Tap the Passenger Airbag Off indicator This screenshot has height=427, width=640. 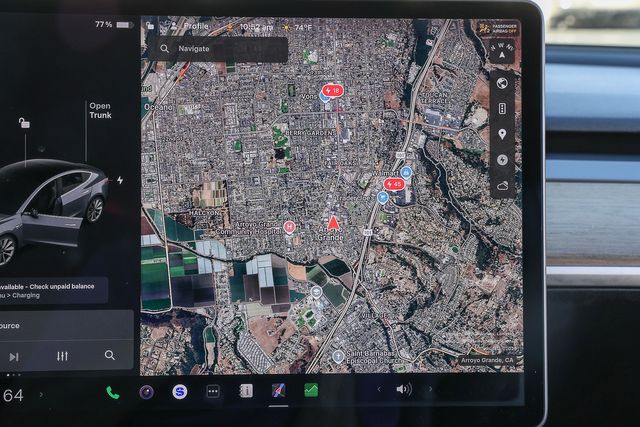(x=498, y=28)
